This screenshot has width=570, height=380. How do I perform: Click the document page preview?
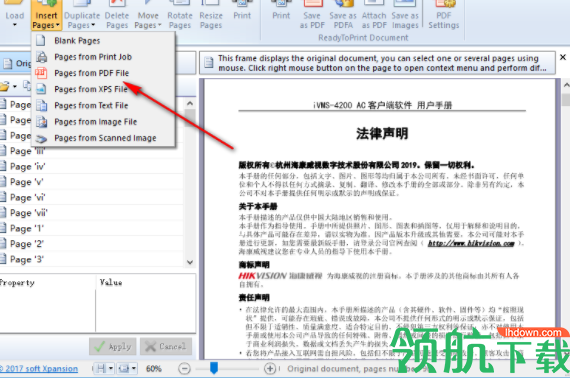(x=380, y=219)
